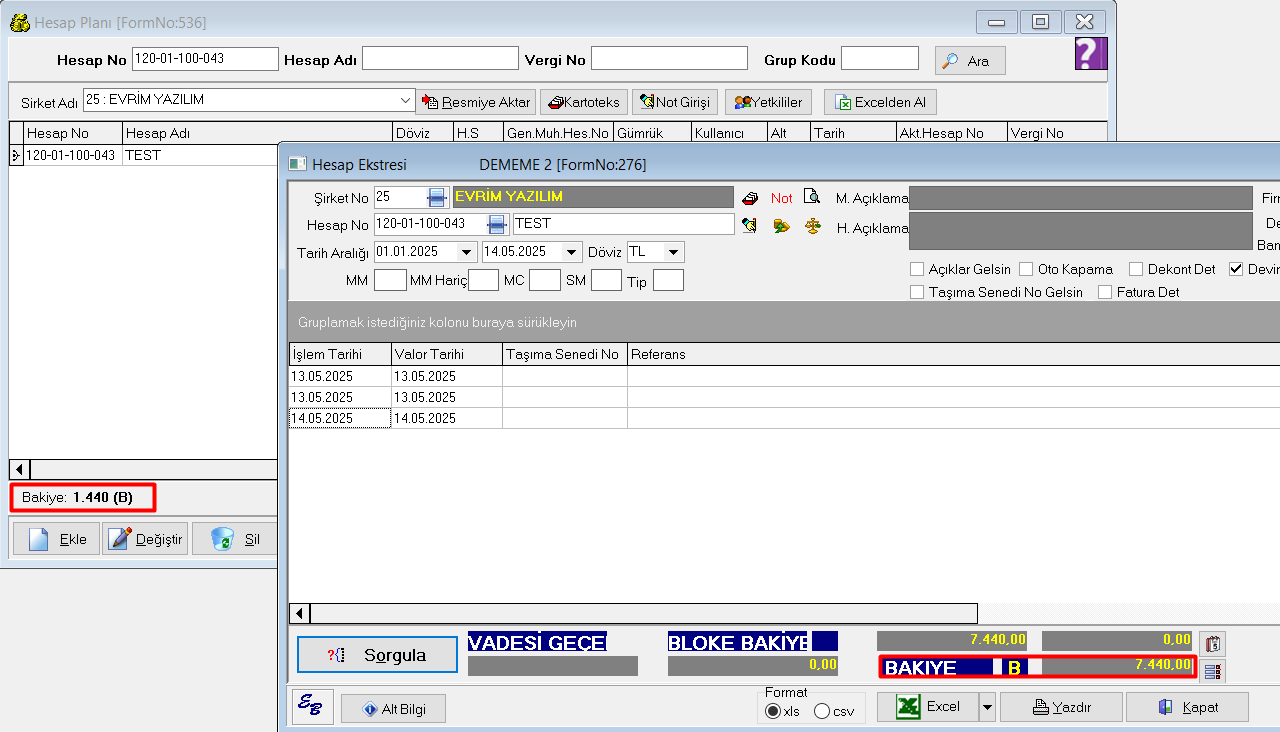The height and width of the screenshot is (732, 1280).
Task: Click Hesap Planı window coin stack icon
Action: pos(20,21)
